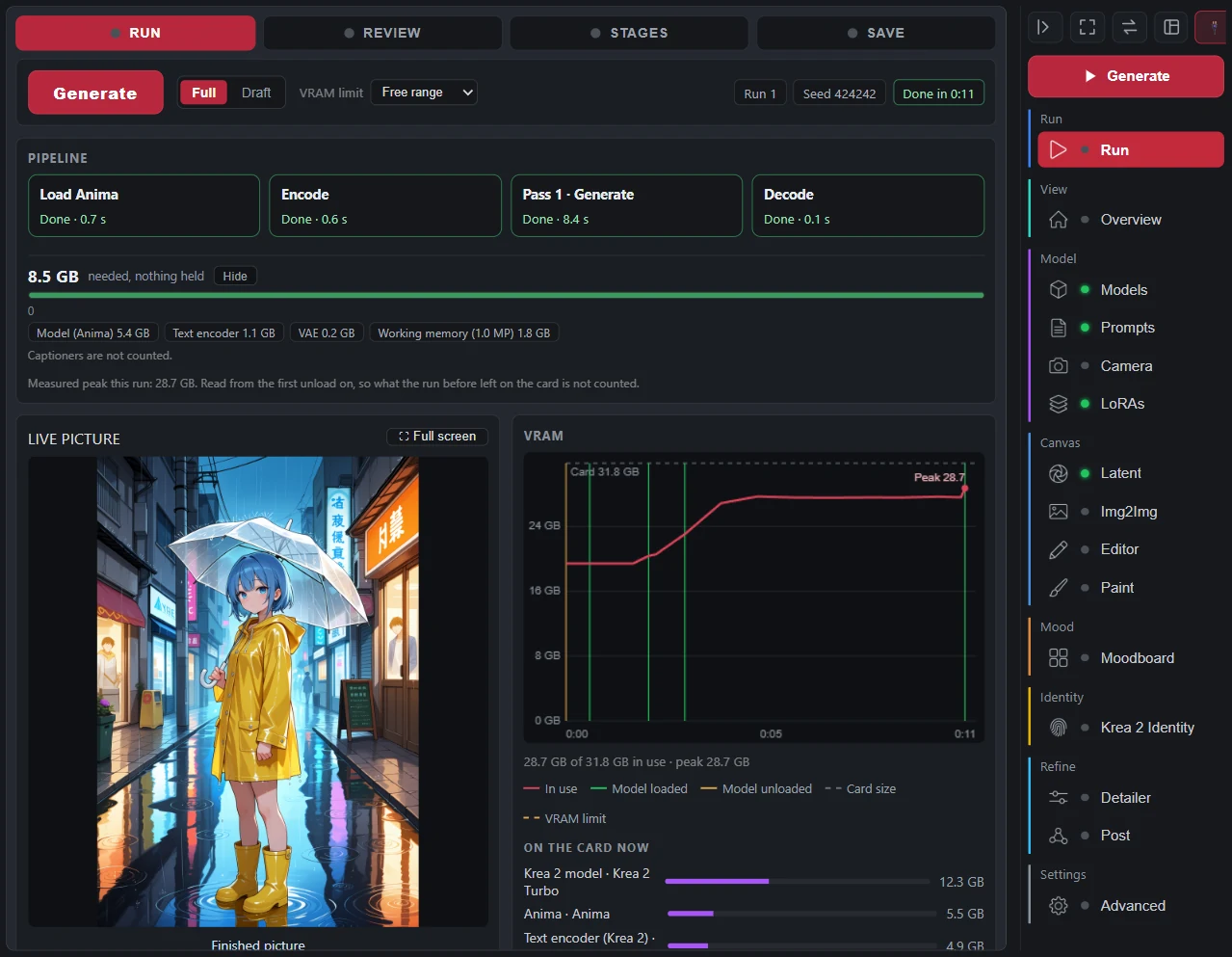Viewport: 1232px width, 957px height.
Task: Select the Decode pipeline card
Action: coord(868,205)
